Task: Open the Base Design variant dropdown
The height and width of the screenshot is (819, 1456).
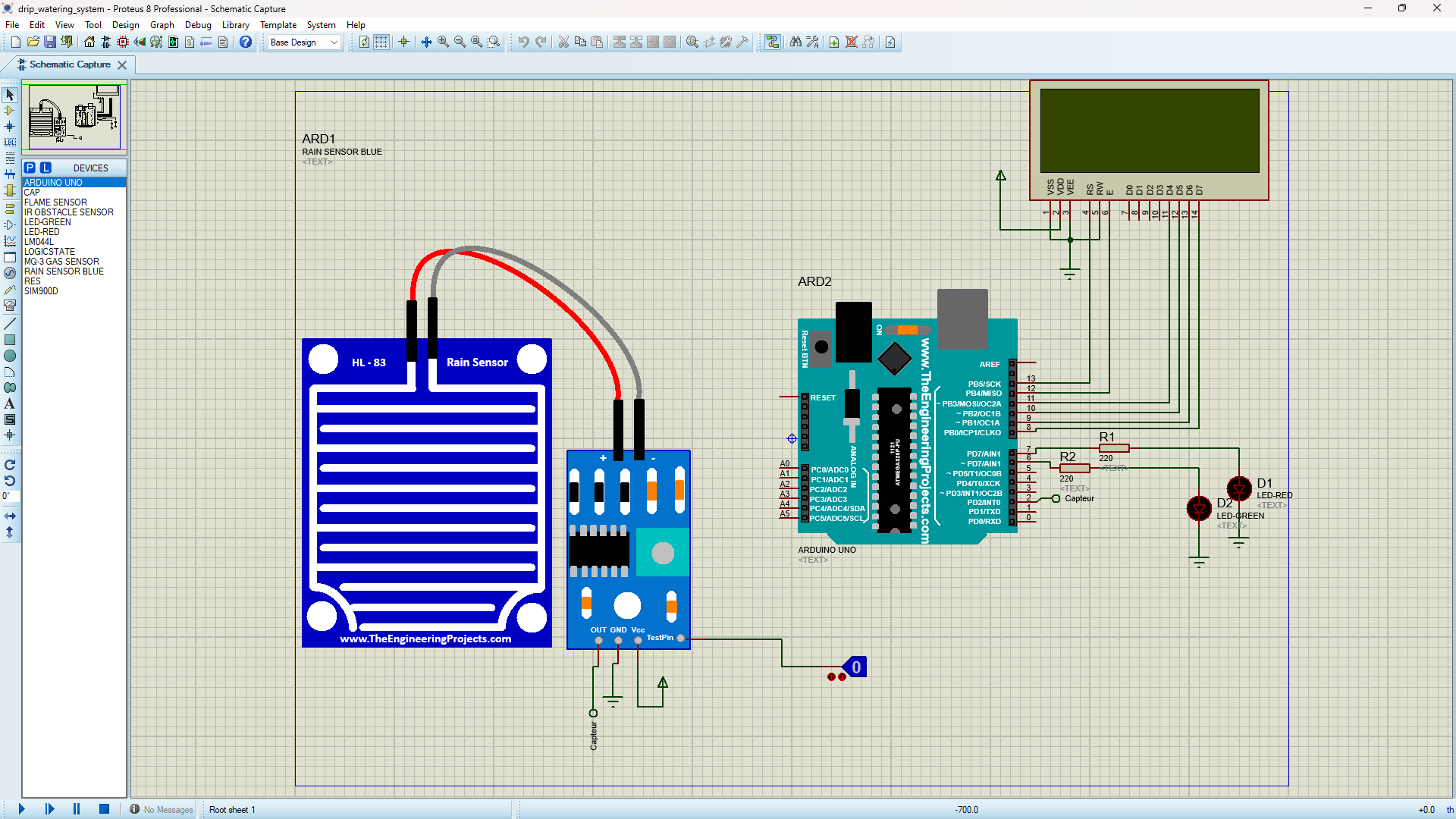Action: click(x=304, y=42)
